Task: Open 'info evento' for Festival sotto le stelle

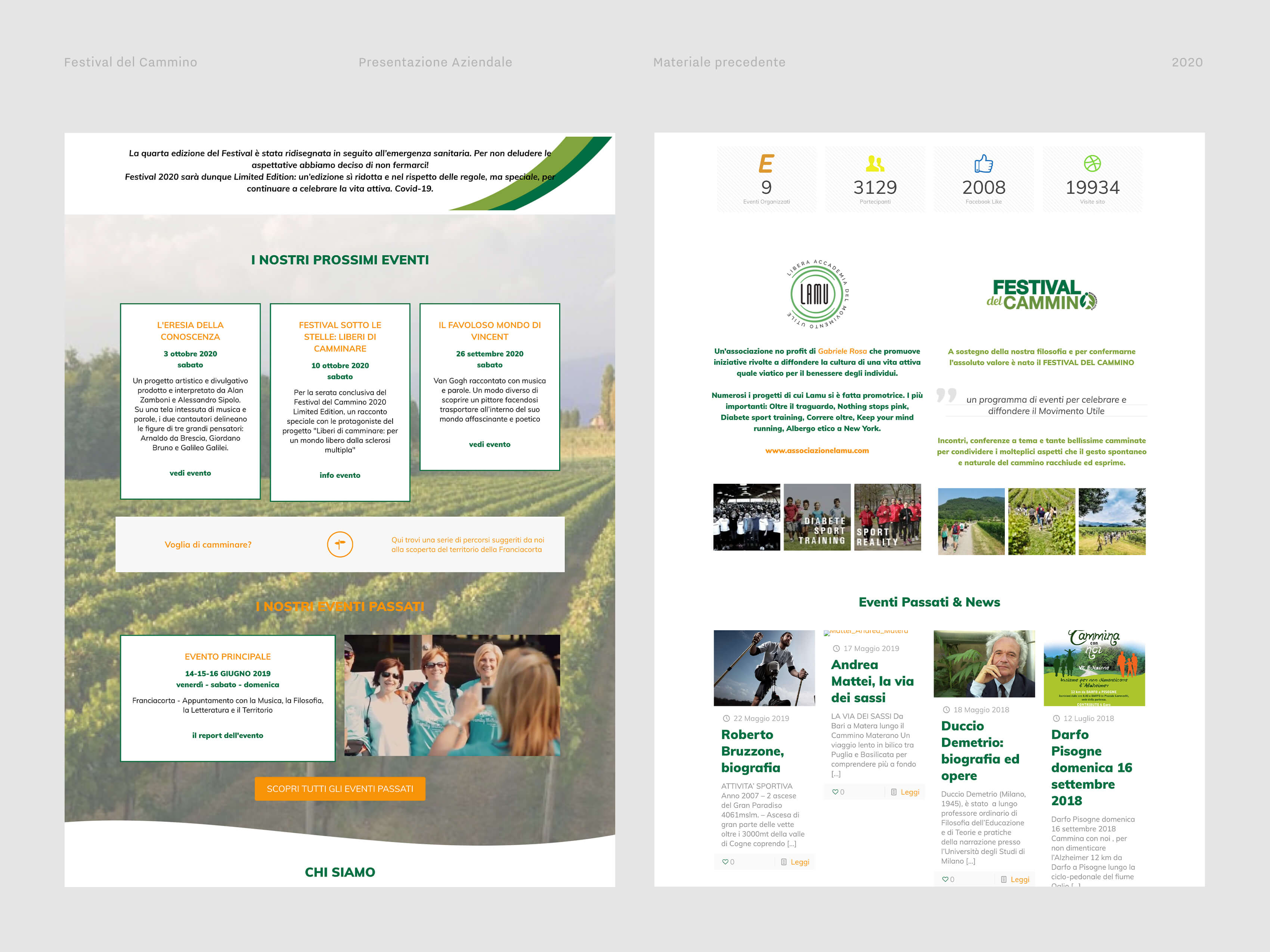Action: tap(340, 475)
